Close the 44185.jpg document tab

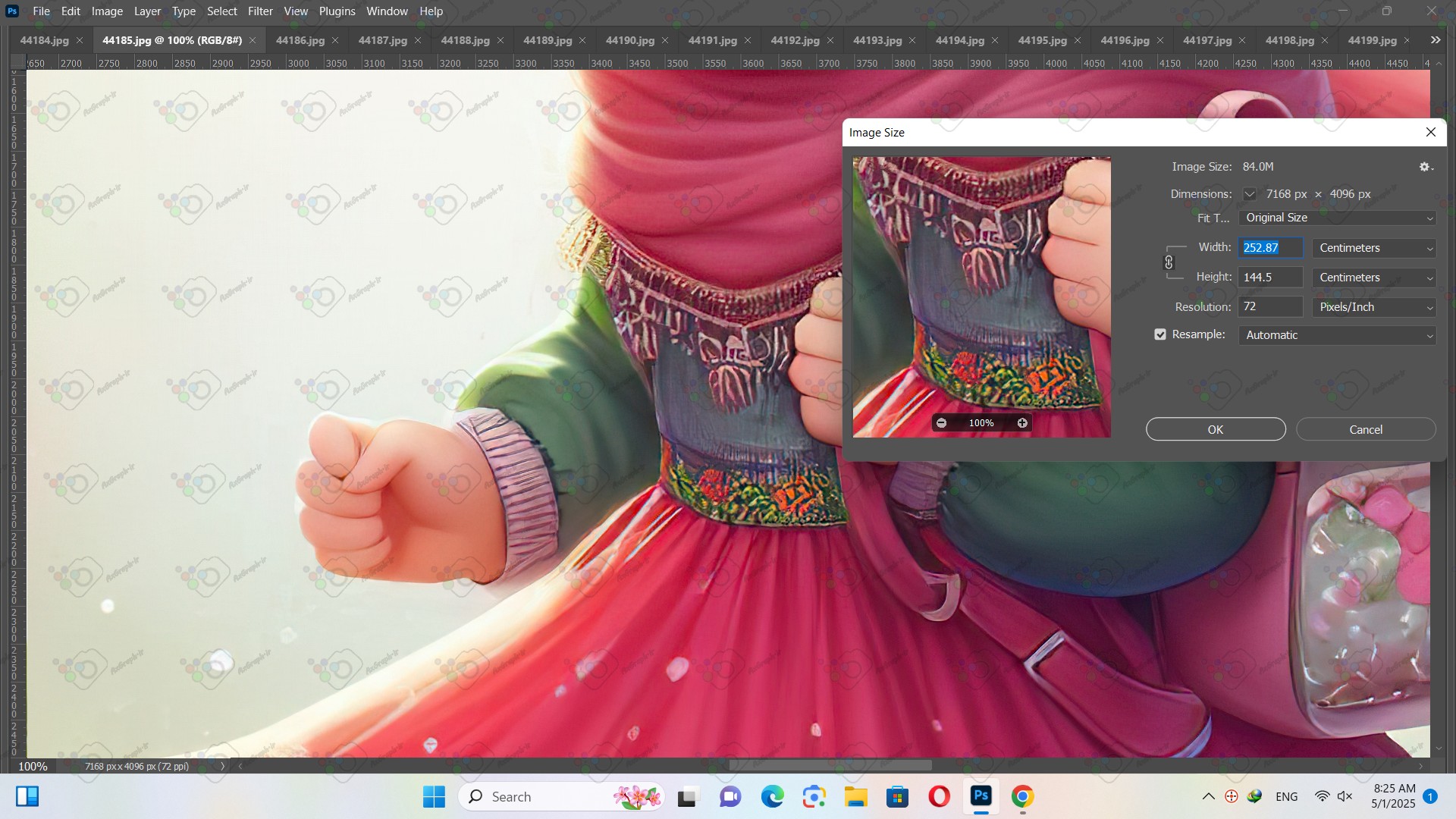[253, 40]
